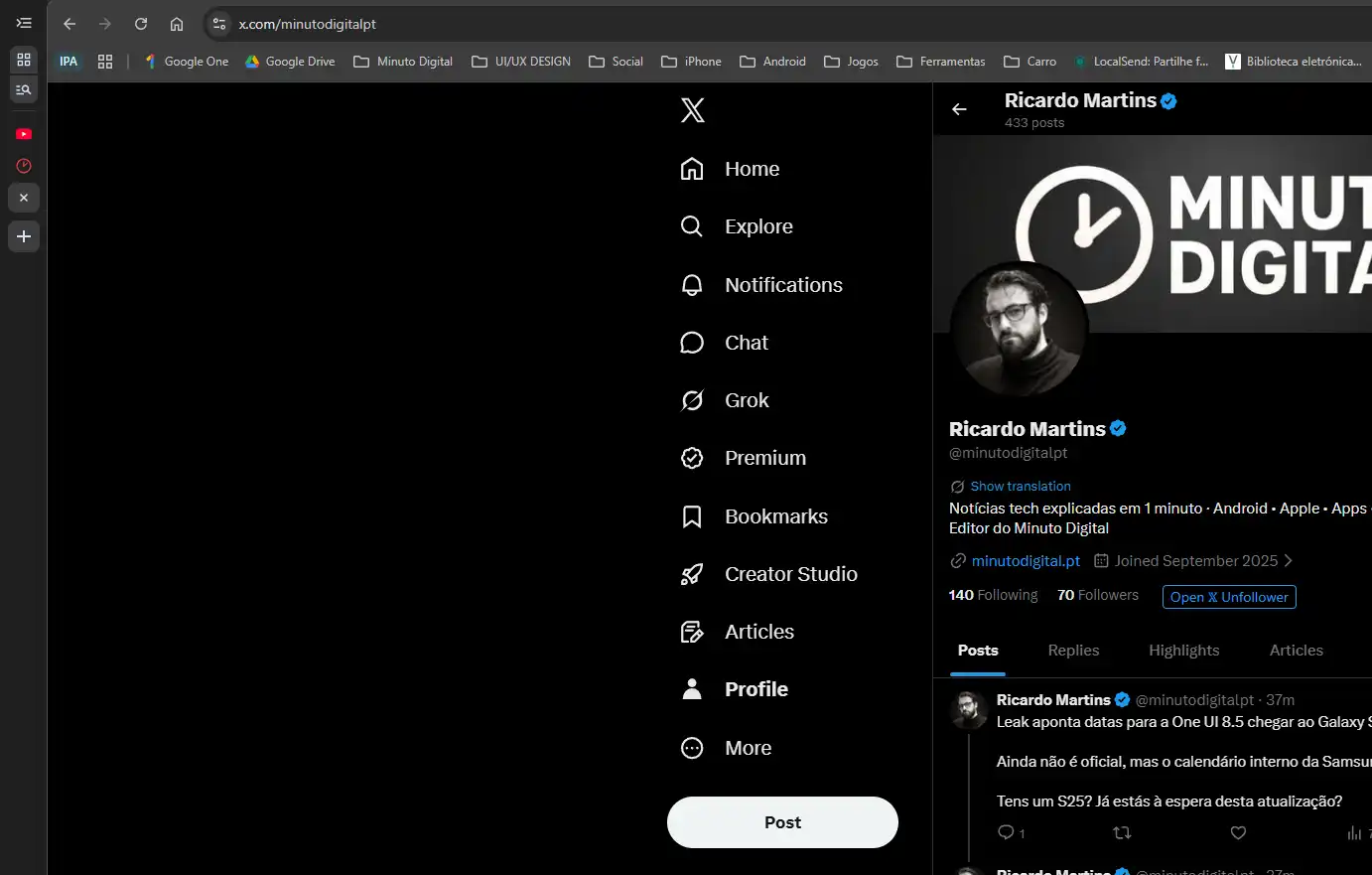Click the Open X Unfollower button
Viewport: 1372px width, 875px height.
point(1229,597)
